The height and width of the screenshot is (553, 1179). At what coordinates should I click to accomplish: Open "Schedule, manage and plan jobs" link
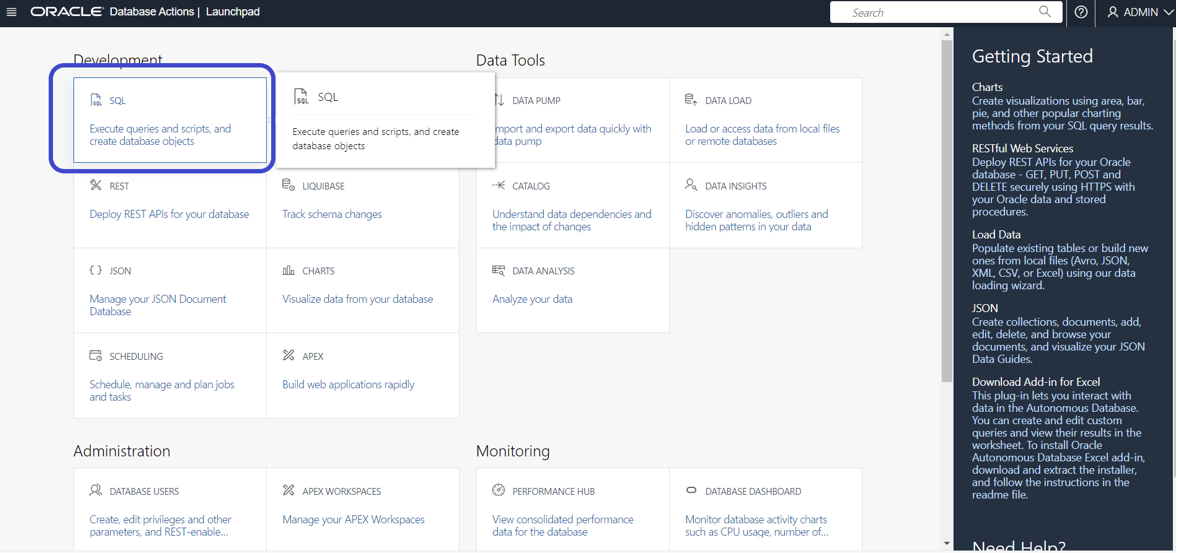coord(162,390)
